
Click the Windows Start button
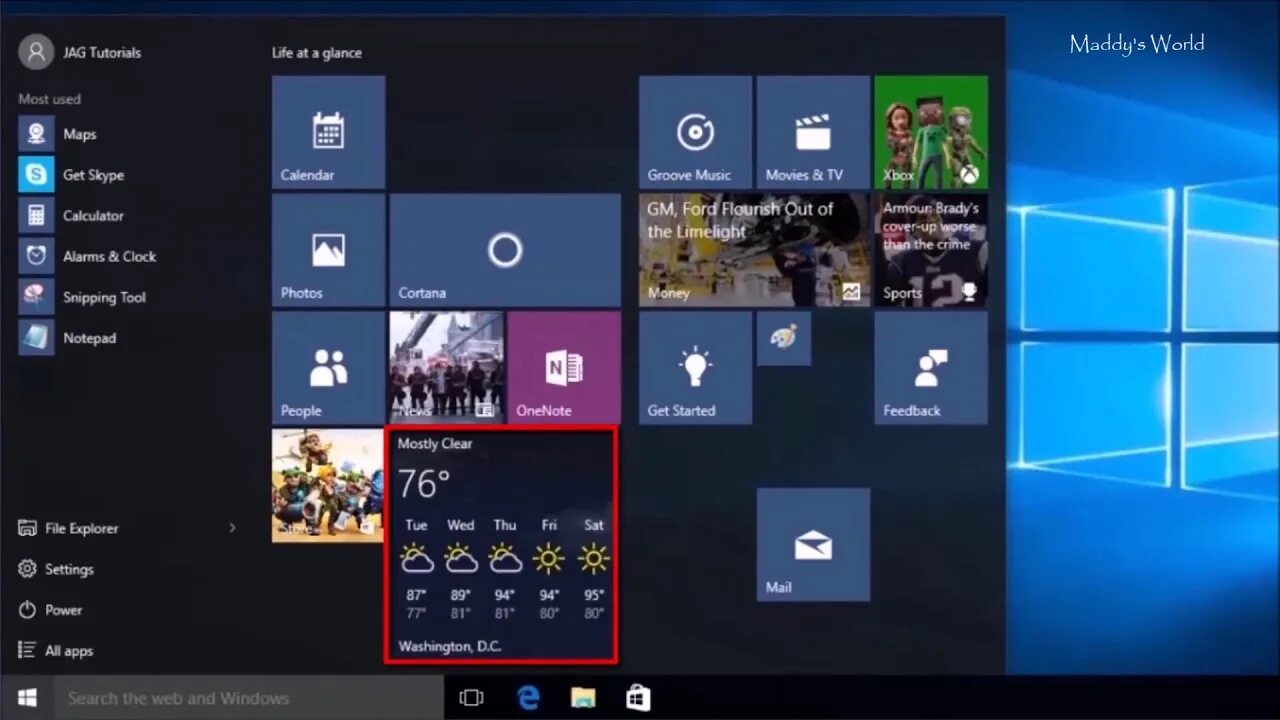point(27,698)
